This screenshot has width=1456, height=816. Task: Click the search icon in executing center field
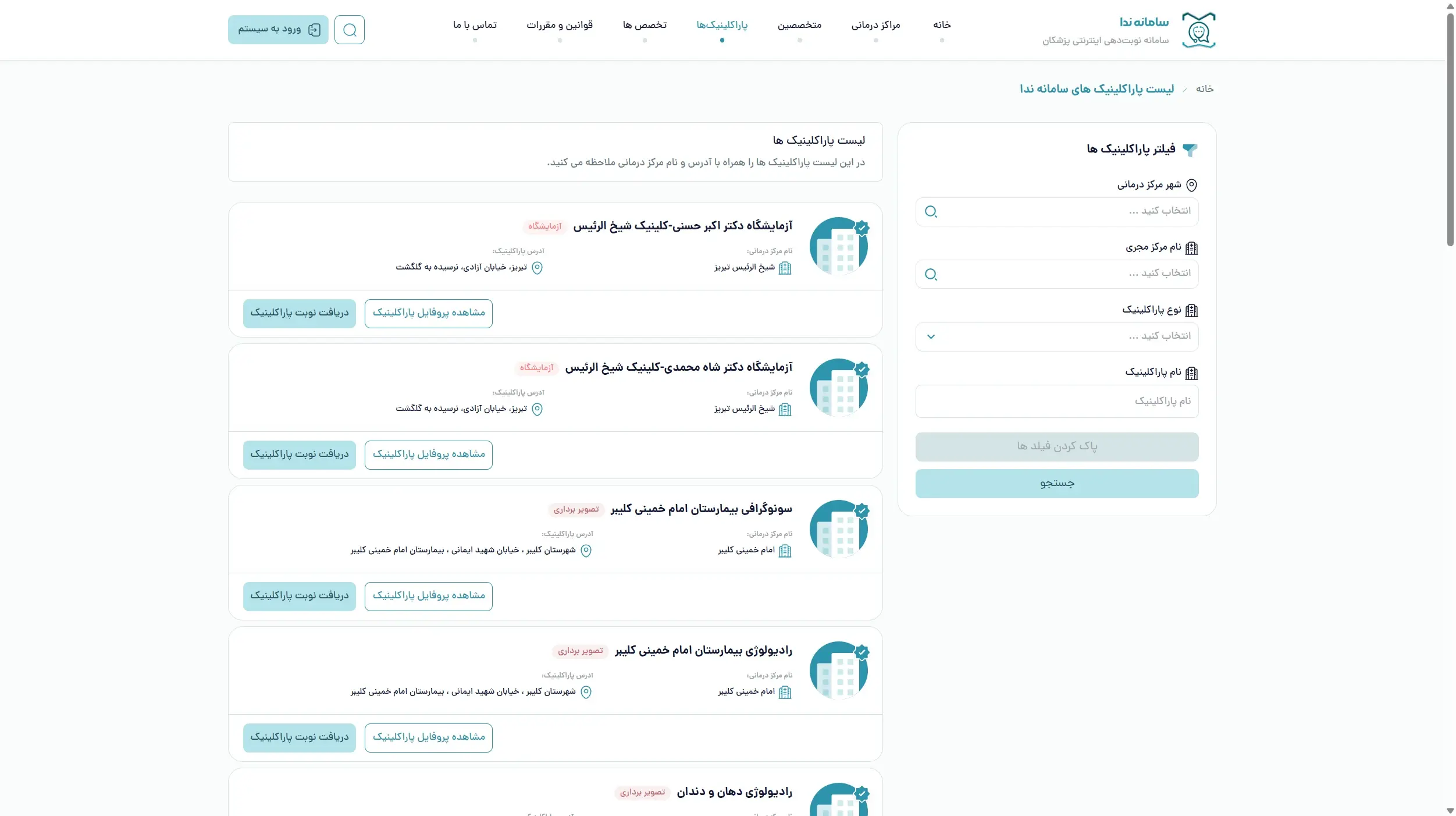(931, 274)
